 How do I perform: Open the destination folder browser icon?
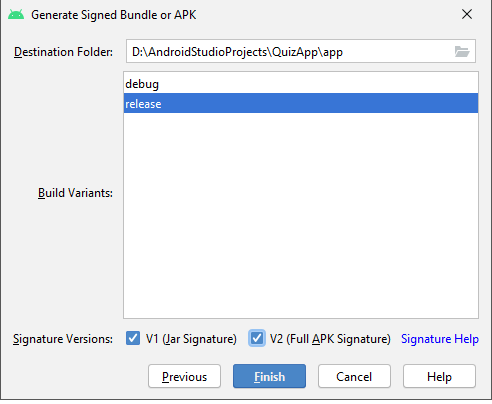tap(462, 52)
